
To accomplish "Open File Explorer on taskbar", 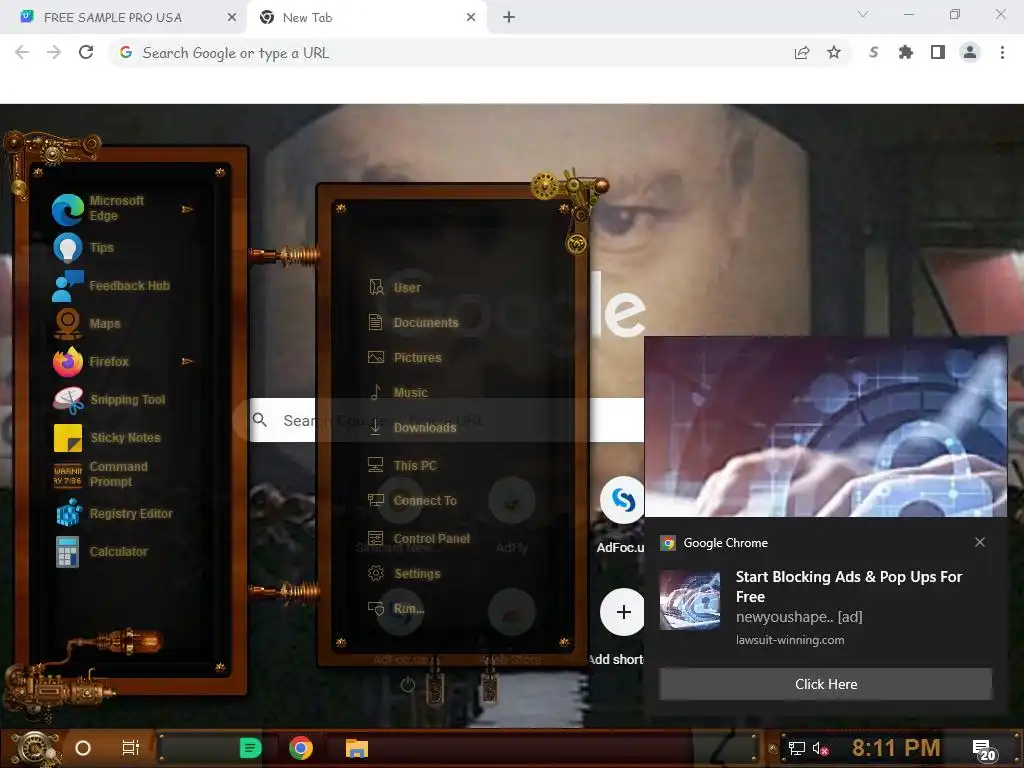I will tap(357, 748).
